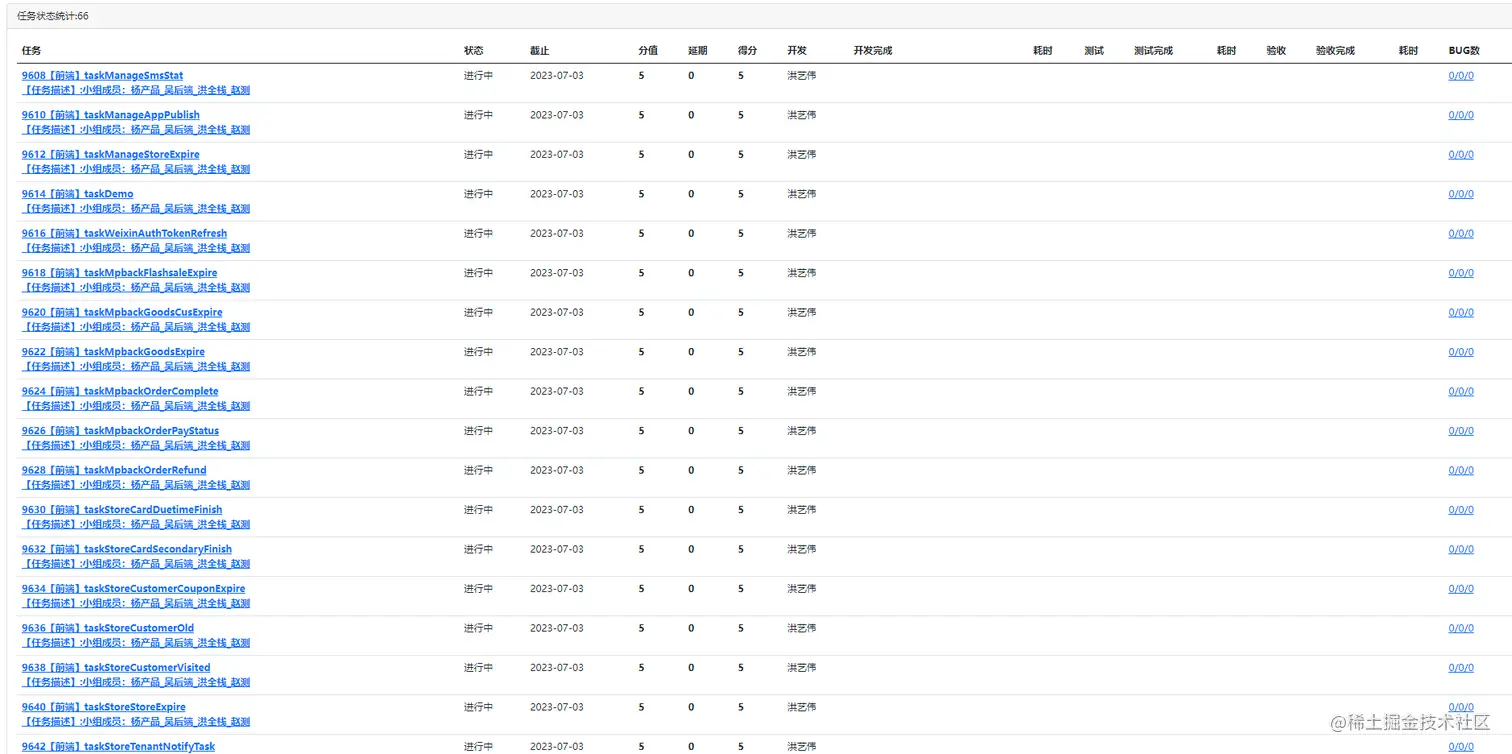Viewport: 1512px width, 754px height.
Task: Open task 9638 taskStoreCustomerVisited link
Action: click(x=116, y=668)
